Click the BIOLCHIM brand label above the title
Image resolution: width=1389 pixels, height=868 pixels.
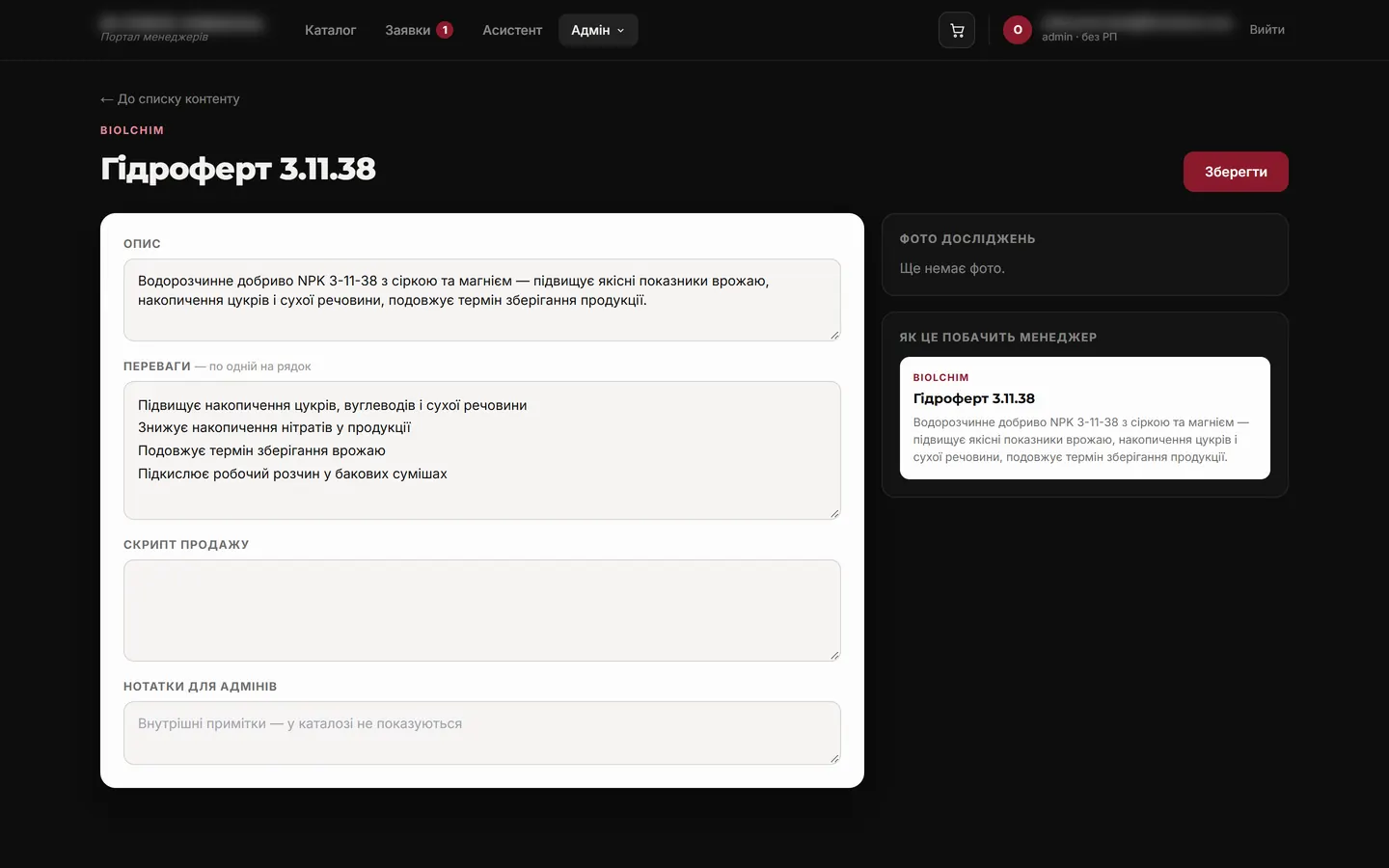pyautogui.click(x=132, y=130)
